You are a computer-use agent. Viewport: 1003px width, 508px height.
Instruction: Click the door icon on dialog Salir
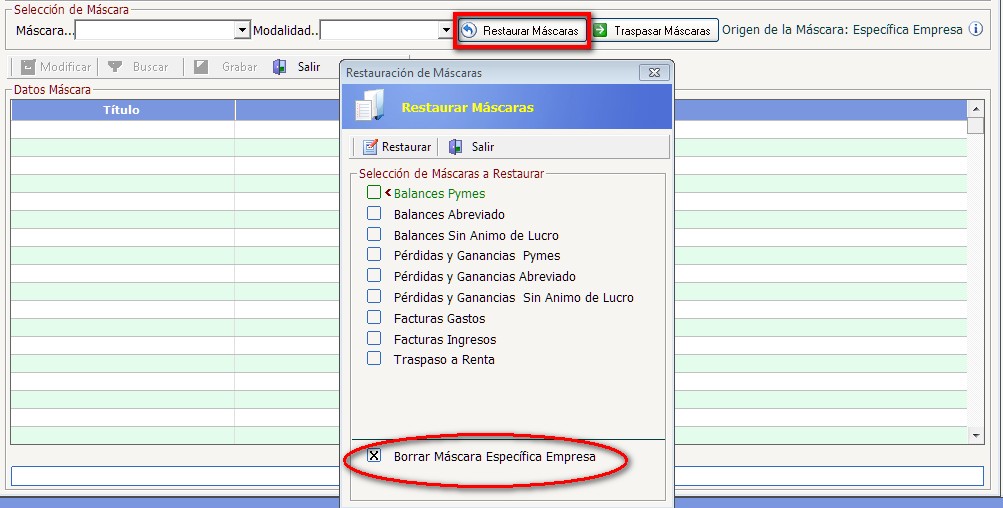coord(455,147)
